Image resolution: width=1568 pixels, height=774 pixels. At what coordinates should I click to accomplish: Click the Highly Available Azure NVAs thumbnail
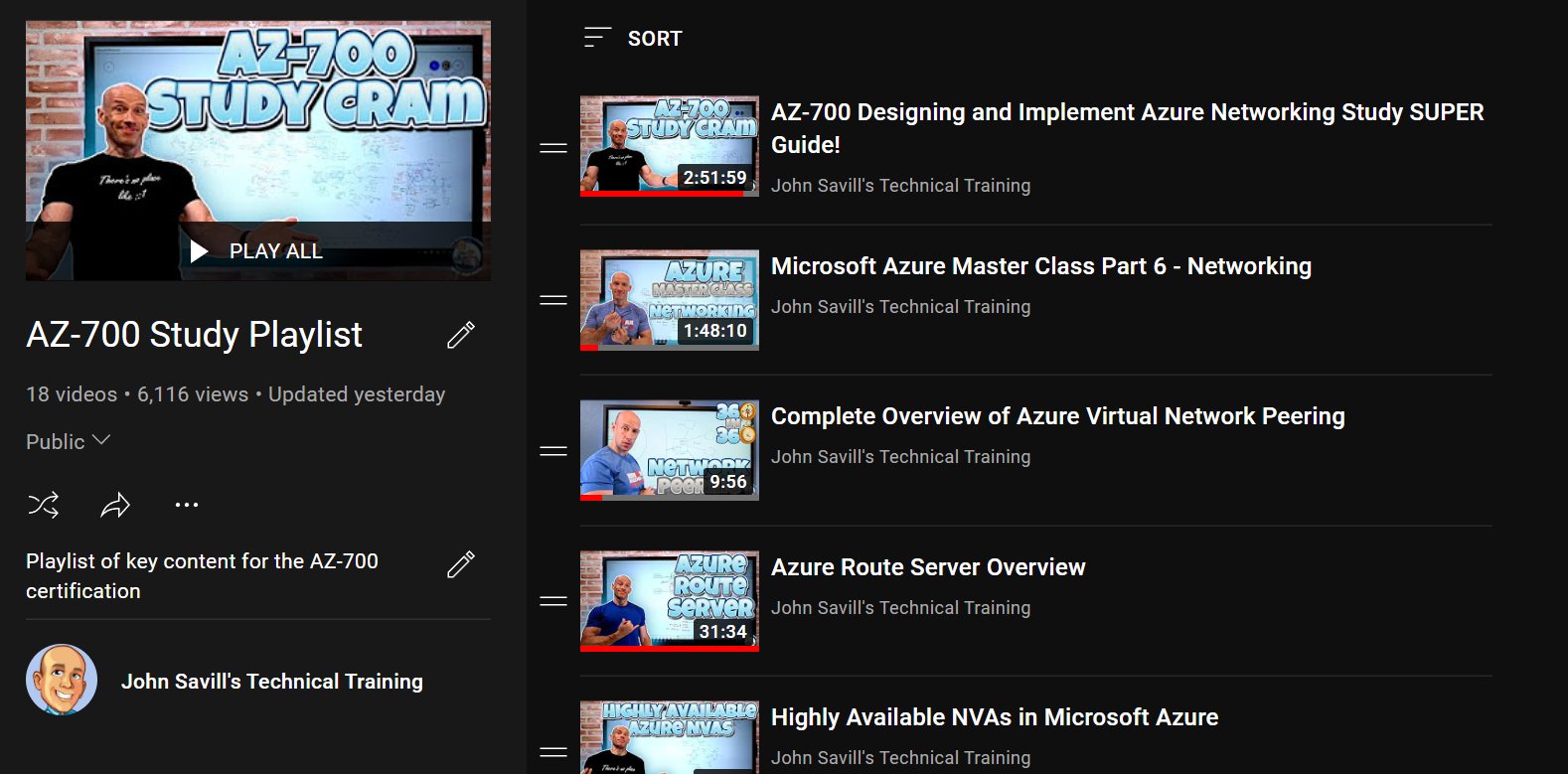670,737
